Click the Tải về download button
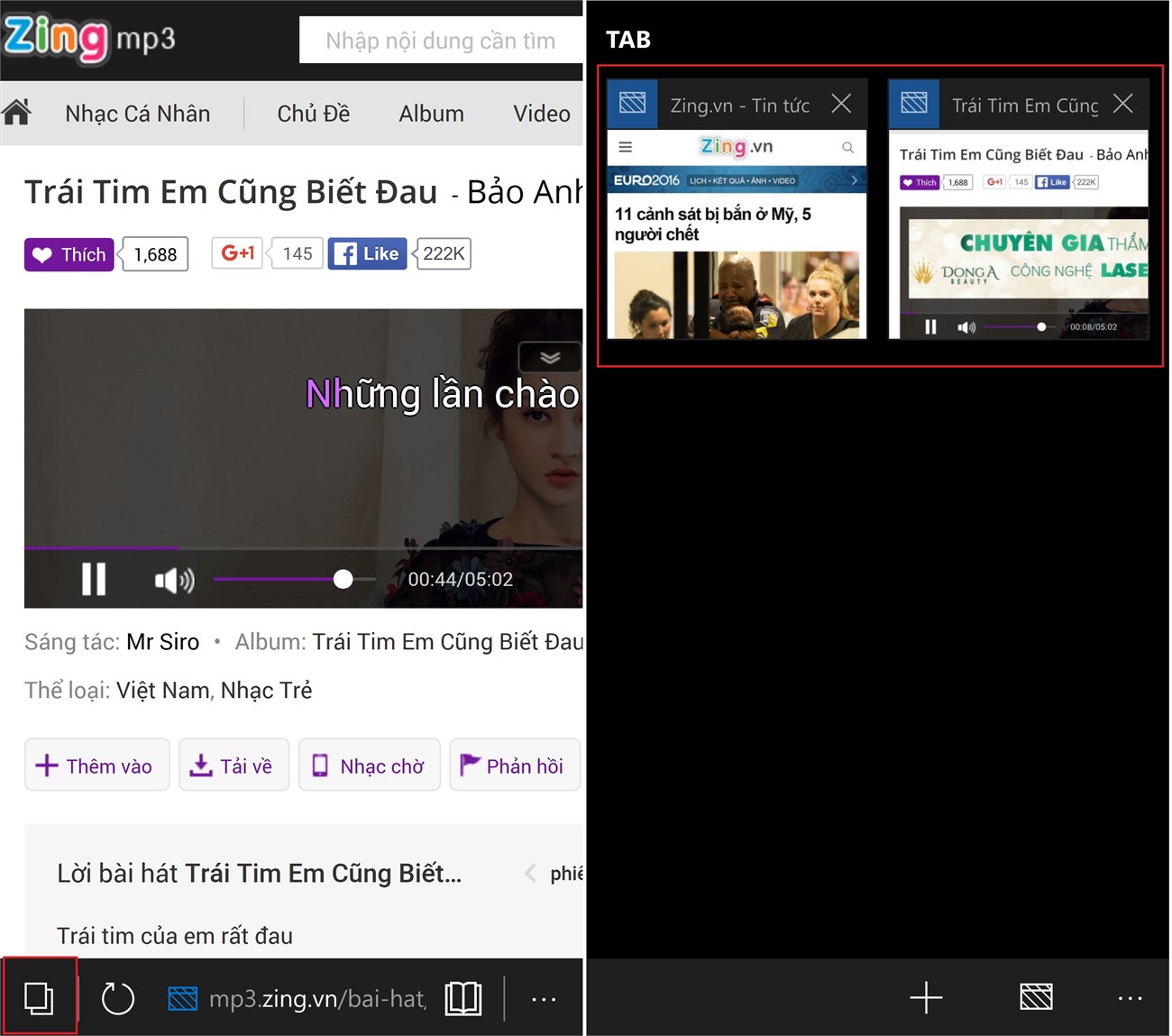This screenshot has width=1172, height=1036. [233, 766]
